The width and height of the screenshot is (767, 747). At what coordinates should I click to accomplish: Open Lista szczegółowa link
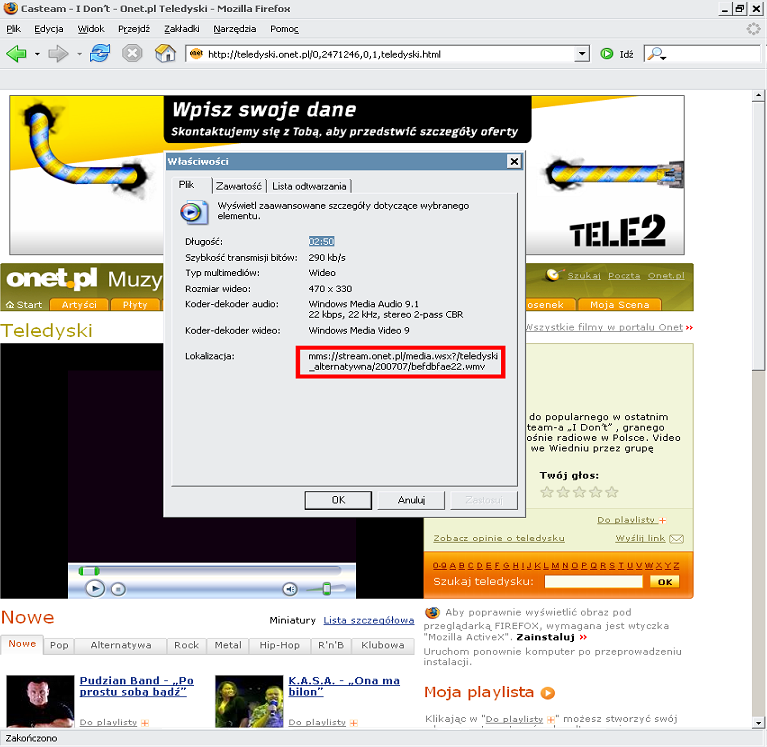[368, 620]
